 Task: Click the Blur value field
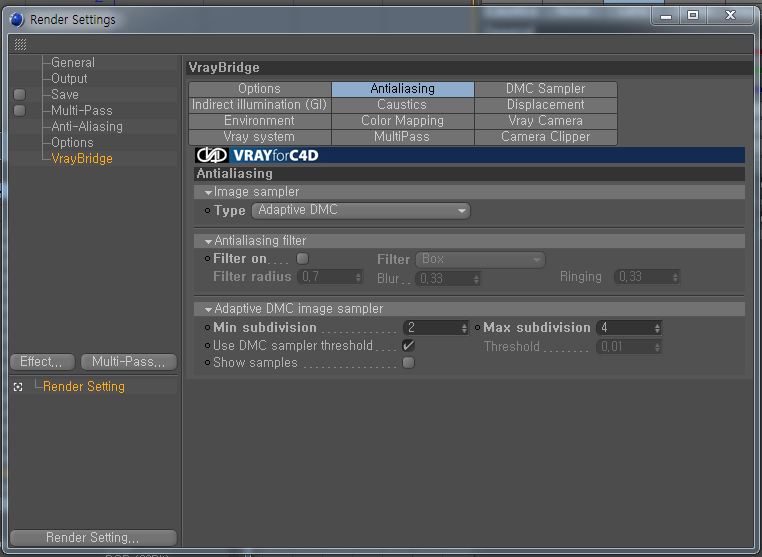click(444, 279)
